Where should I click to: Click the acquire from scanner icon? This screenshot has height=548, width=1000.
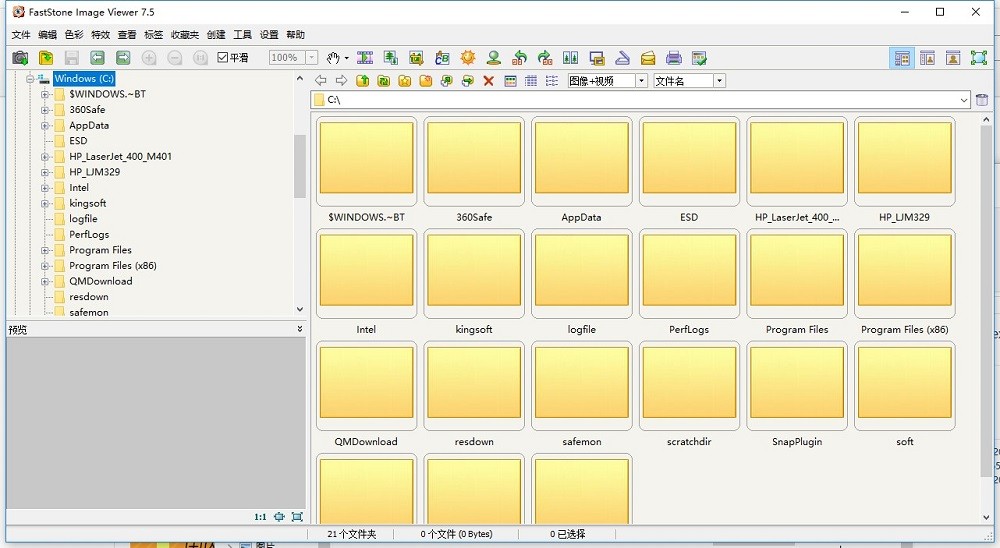tap(622, 58)
